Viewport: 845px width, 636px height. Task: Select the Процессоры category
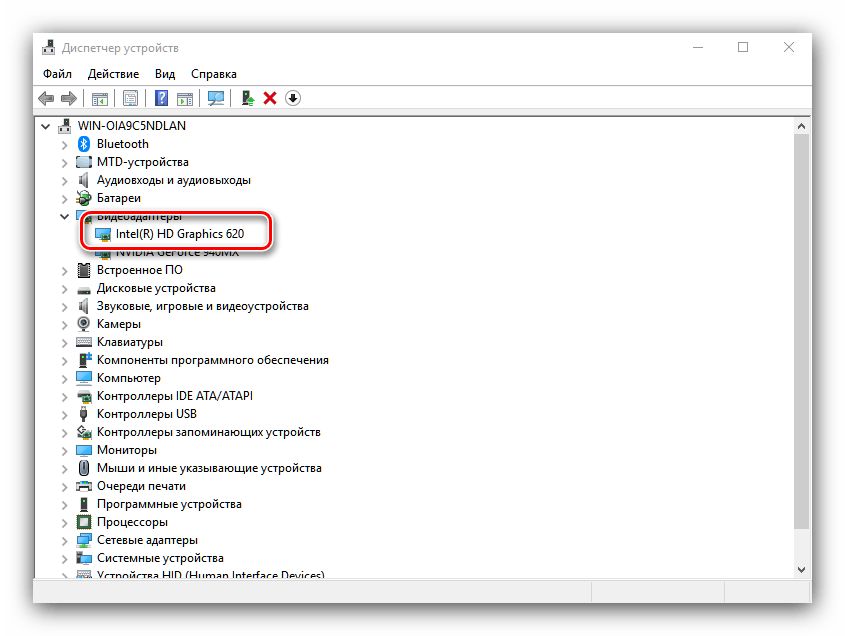(132, 522)
